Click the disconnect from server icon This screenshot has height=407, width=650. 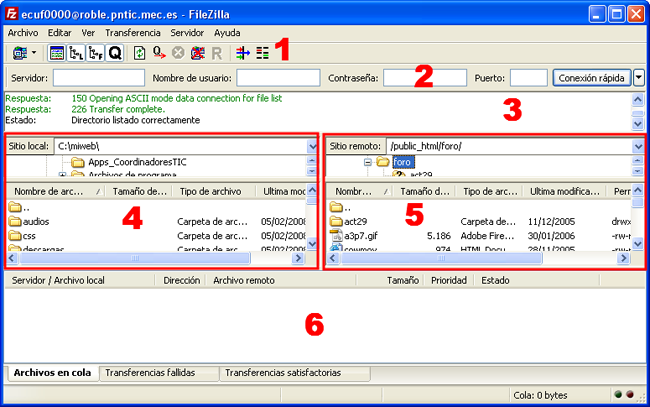pos(198,52)
